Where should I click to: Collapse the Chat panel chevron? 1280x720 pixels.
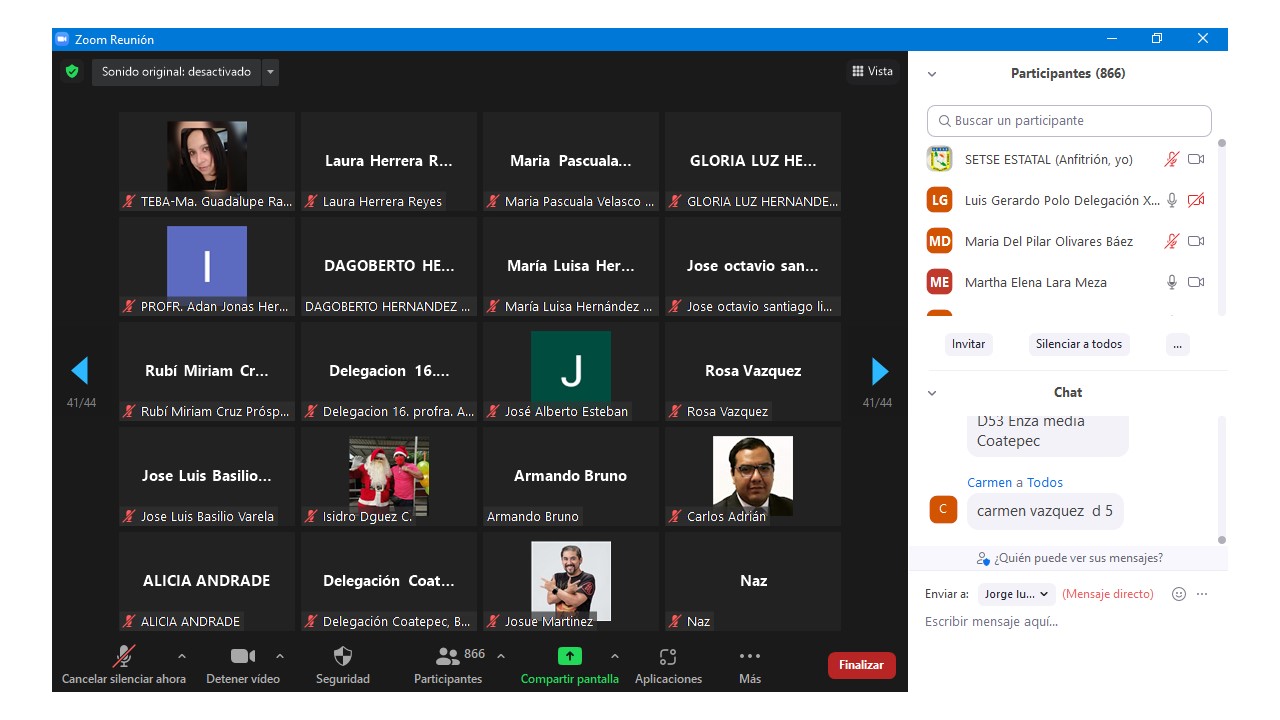(932, 393)
